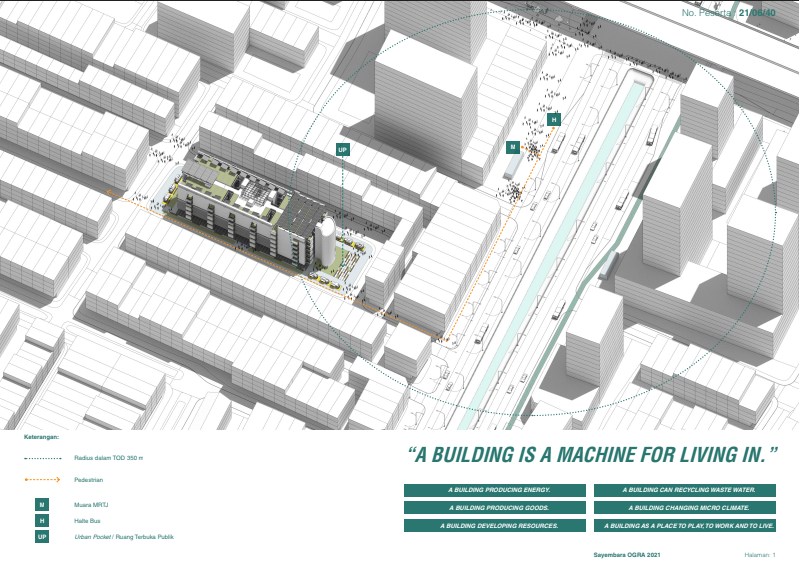This screenshot has height=567, width=799.
Task: Click the 'A BUILDING IS A MACHINE' headline
Action: point(594,455)
